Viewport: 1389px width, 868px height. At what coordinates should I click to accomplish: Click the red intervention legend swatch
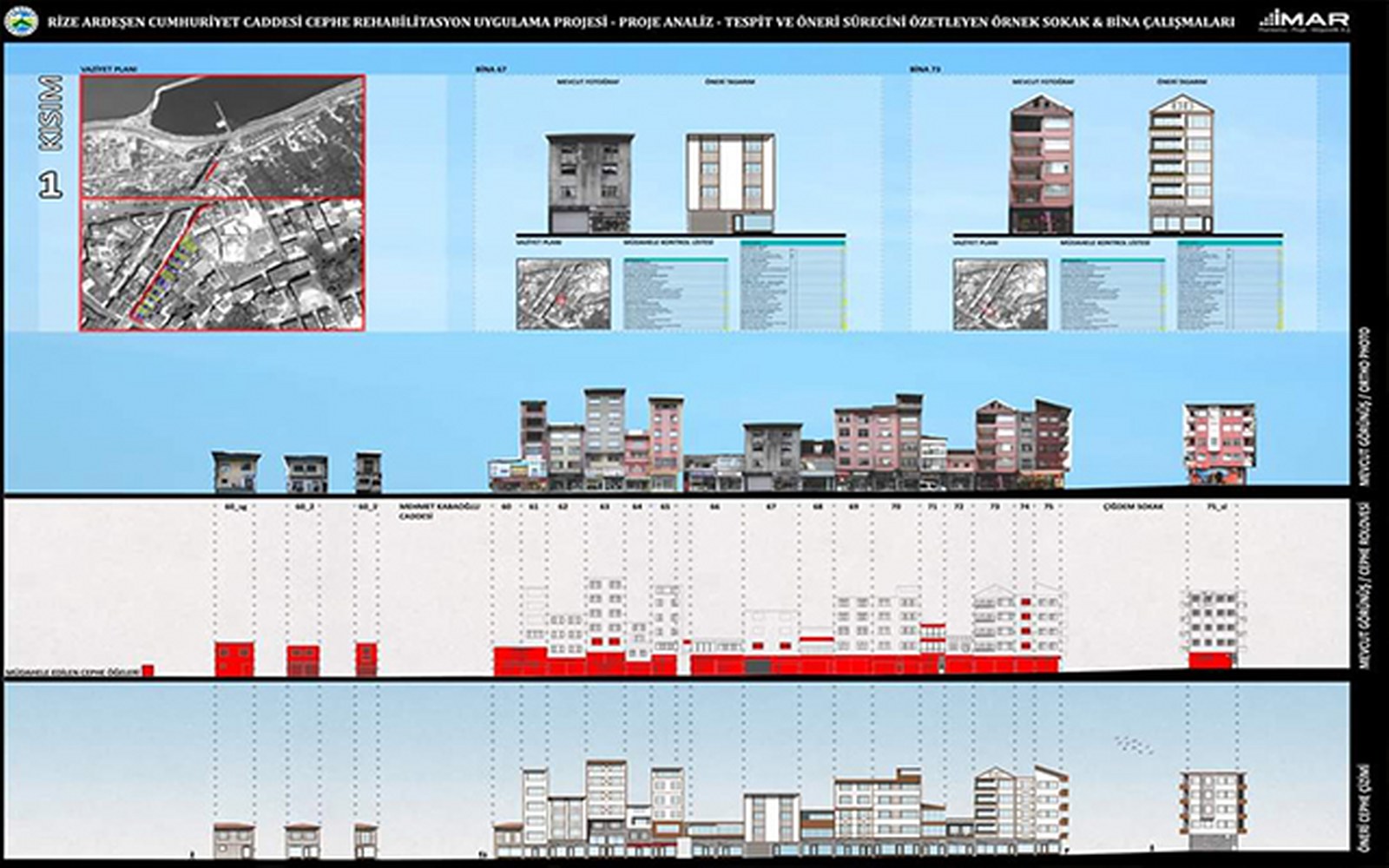[148, 670]
